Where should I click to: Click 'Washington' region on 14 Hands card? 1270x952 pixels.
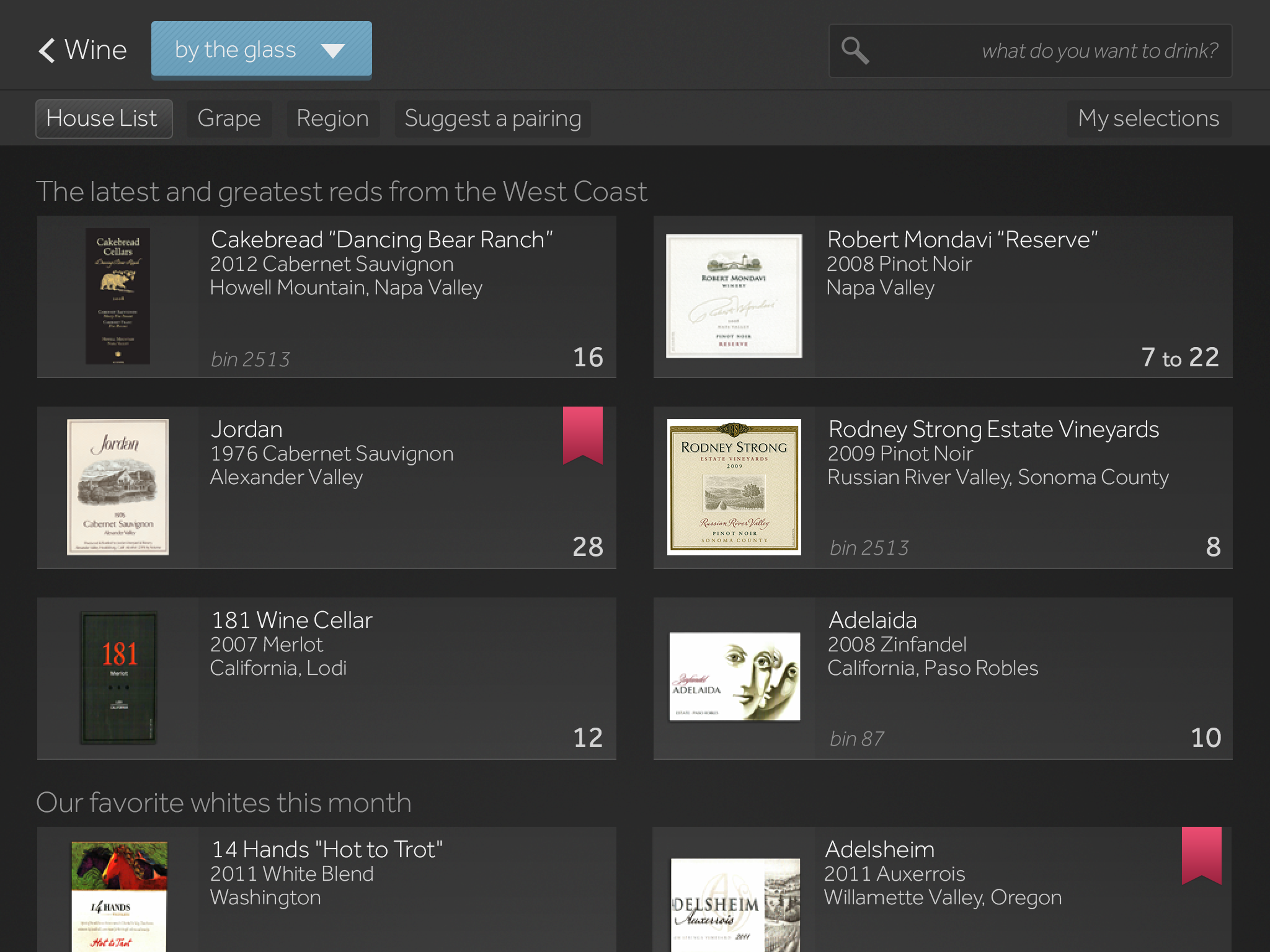(x=265, y=898)
